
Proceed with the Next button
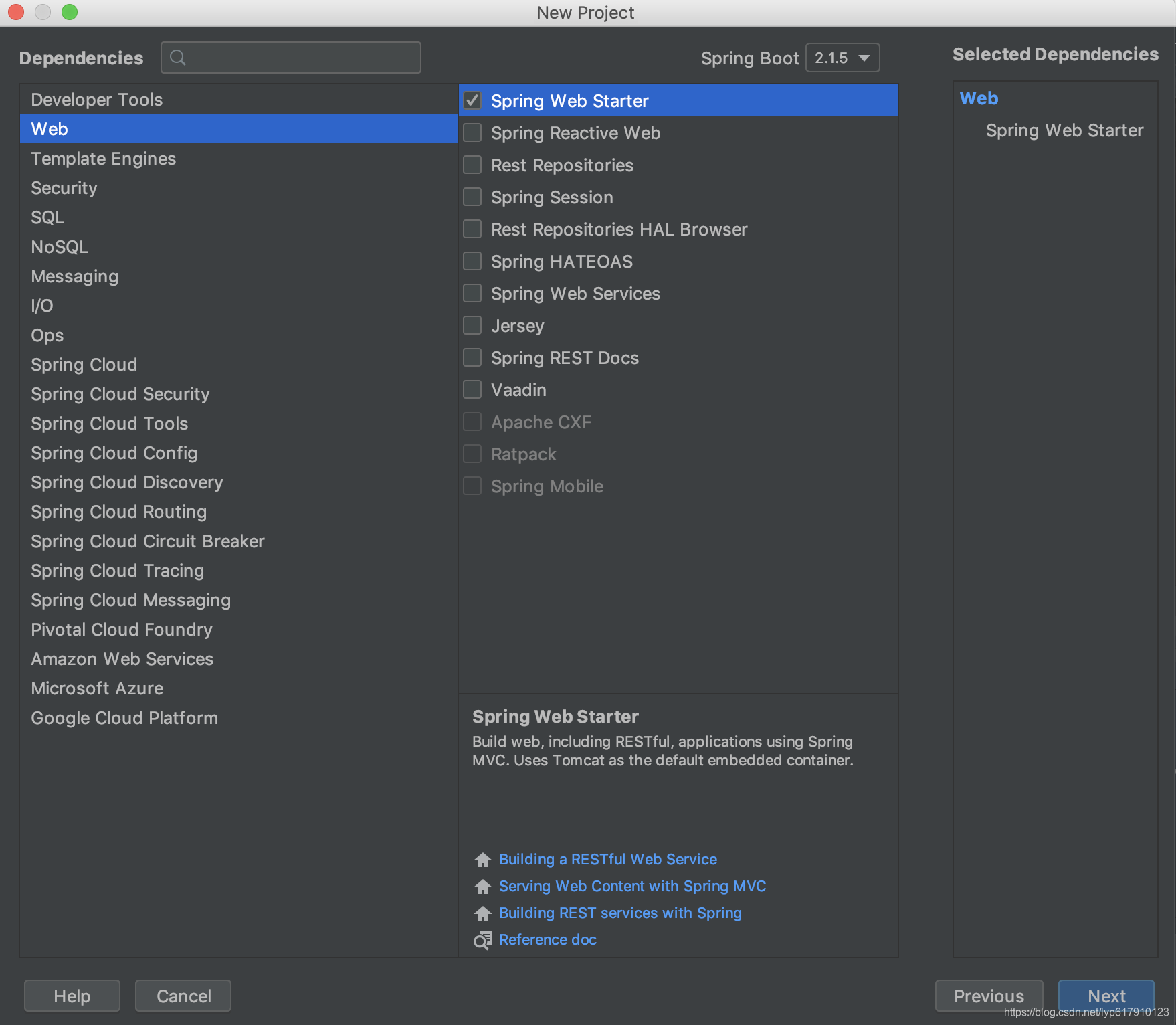click(x=1106, y=996)
